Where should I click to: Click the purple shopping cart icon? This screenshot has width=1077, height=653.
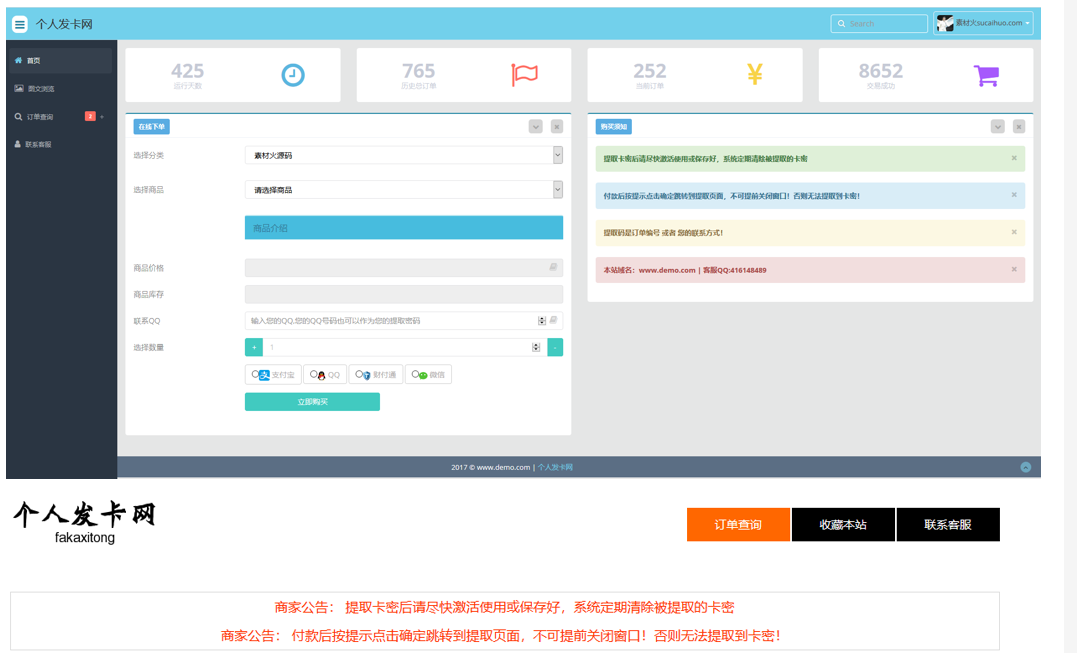coord(986,75)
